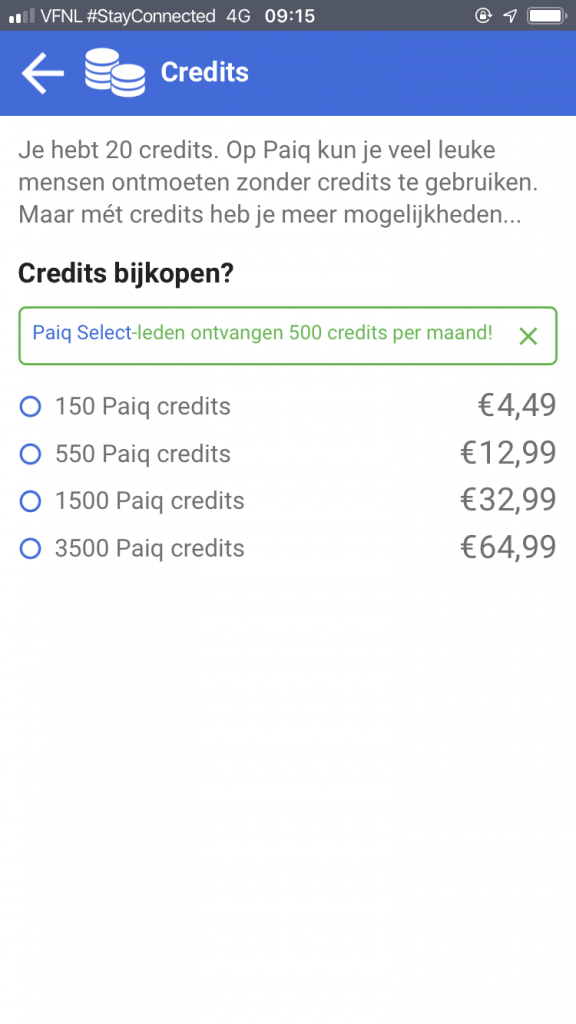Tap the X to dismiss the Paiq Select banner
Image resolution: width=576 pixels, height=1024 pixels.
528,336
